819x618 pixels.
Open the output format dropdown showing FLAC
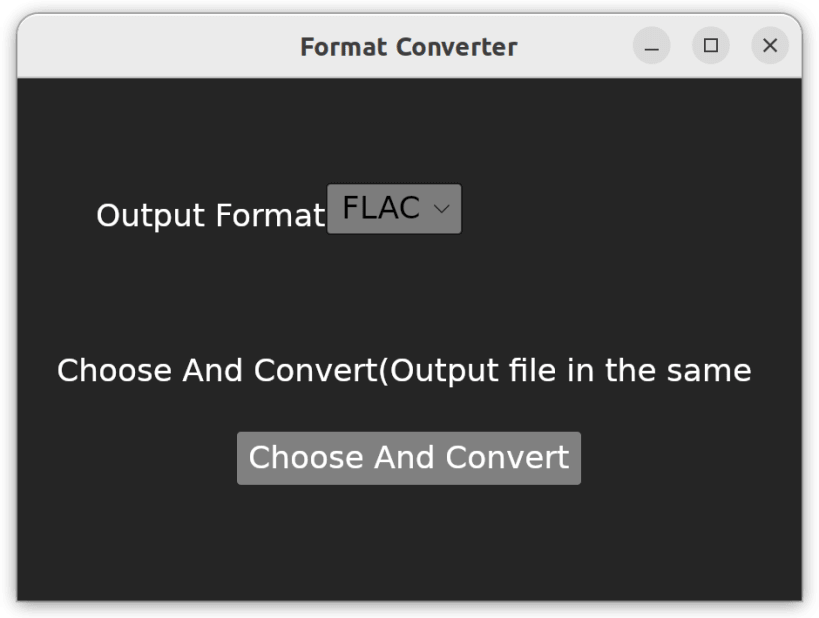click(393, 208)
